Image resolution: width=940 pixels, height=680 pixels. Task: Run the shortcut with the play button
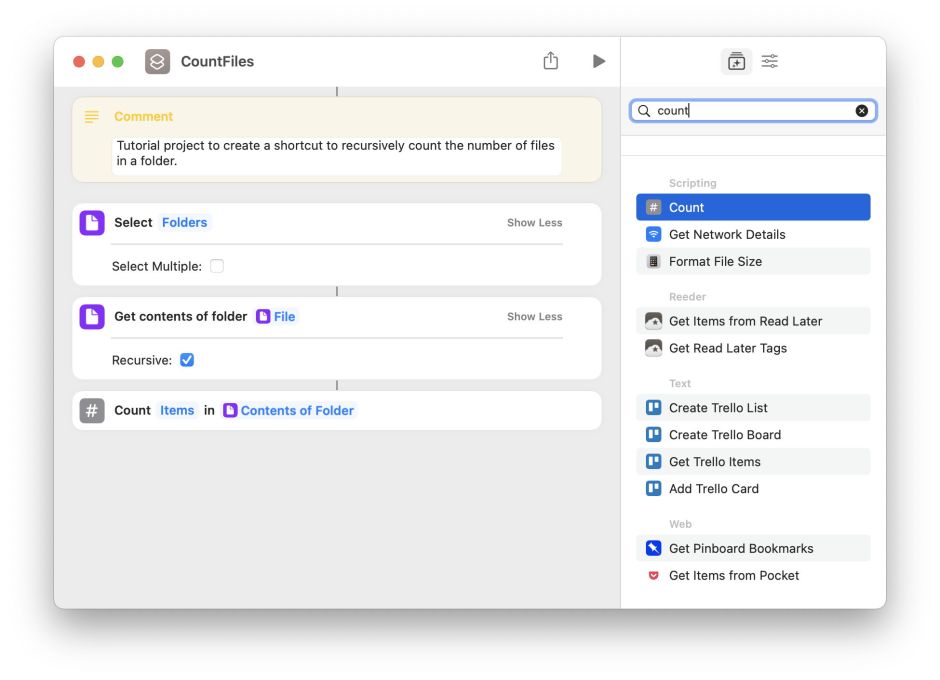[598, 61]
